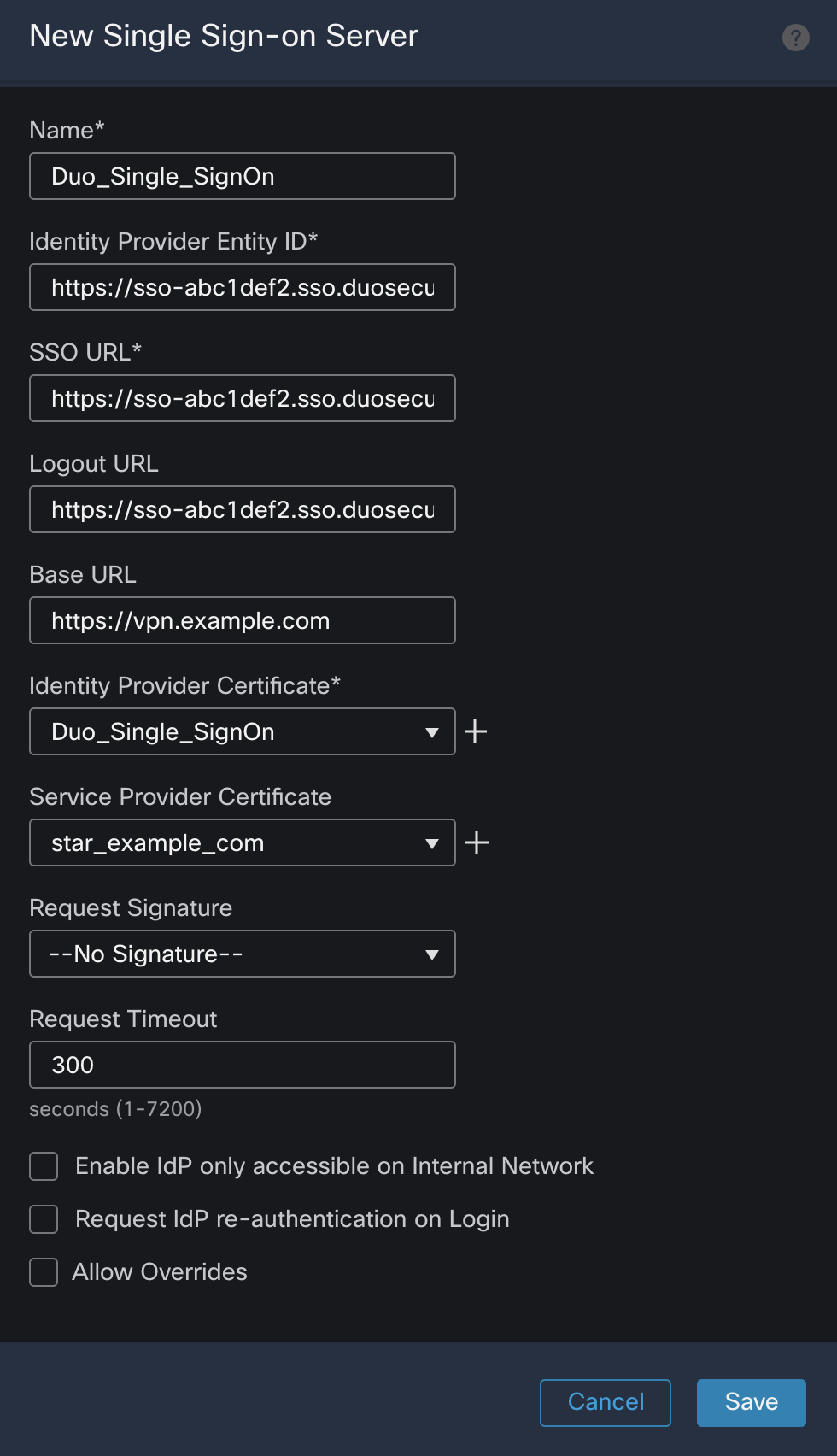Edit the Request Timeout value of 300
This screenshot has width=837, height=1456.
(x=242, y=1065)
